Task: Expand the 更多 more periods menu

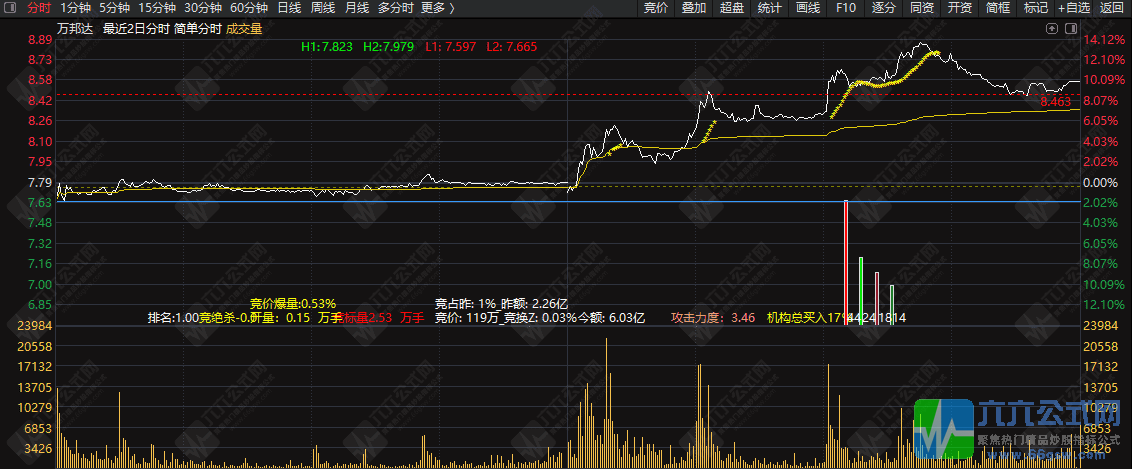Action: coord(438,9)
